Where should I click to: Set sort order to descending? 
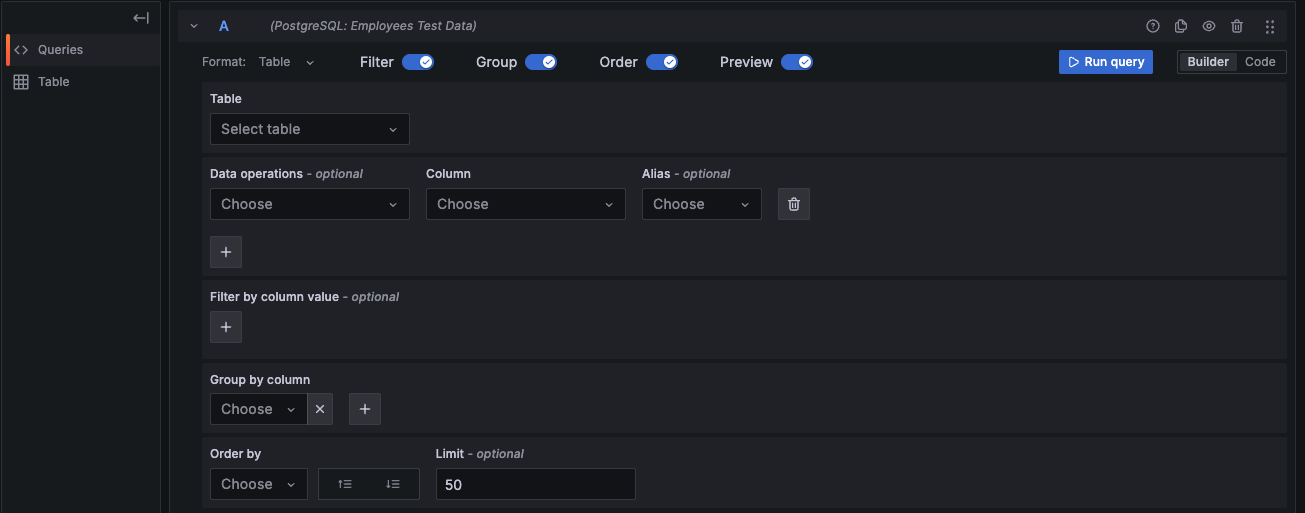pos(393,484)
